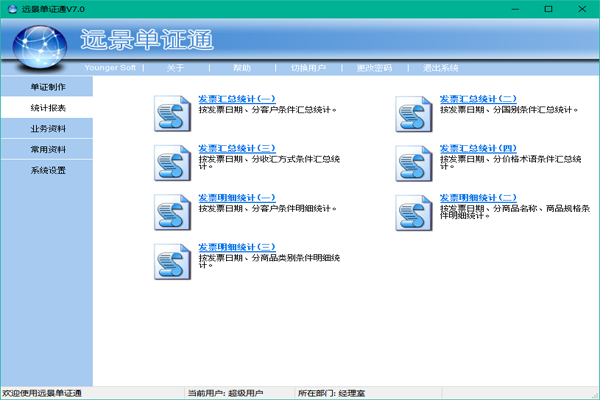The width and height of the screenshot is (600, 400).
Task: Select 统计报表 in the sidebar
Action: [x=47, y=108]
